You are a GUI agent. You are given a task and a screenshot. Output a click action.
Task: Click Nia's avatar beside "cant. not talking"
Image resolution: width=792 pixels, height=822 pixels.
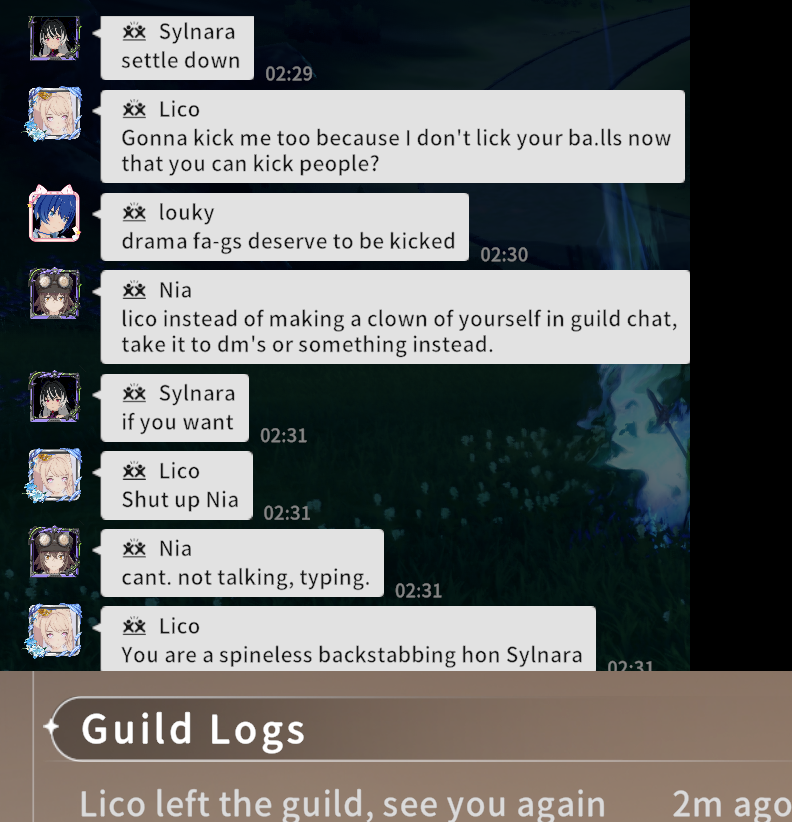tap(55, 552)
